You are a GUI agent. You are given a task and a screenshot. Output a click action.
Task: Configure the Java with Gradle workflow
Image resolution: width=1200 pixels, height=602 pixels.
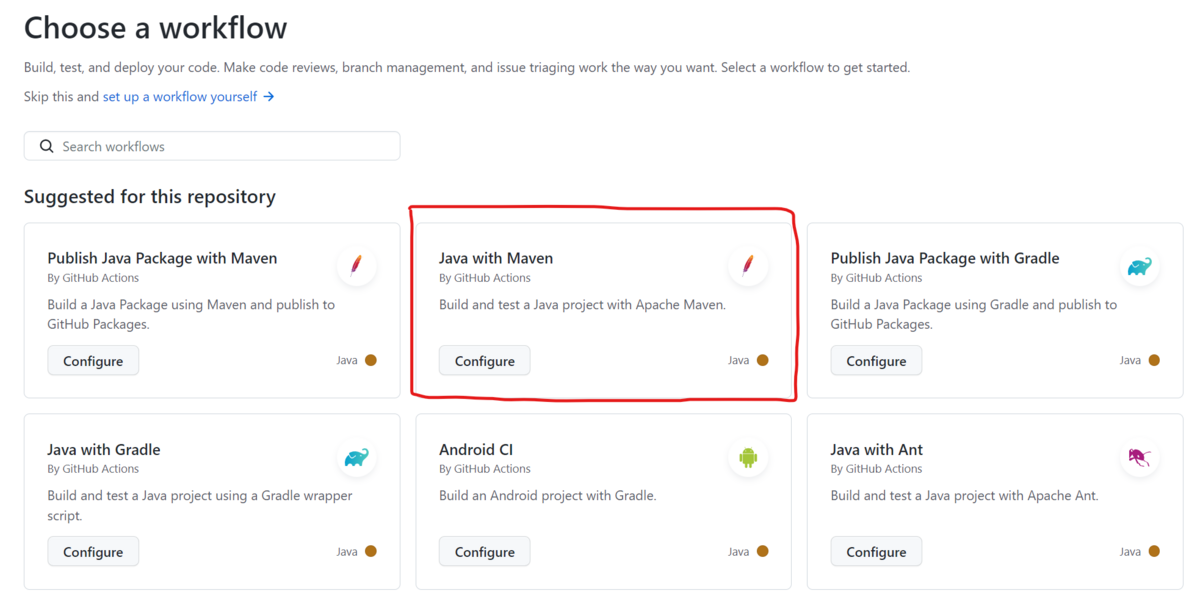[93, 552]
